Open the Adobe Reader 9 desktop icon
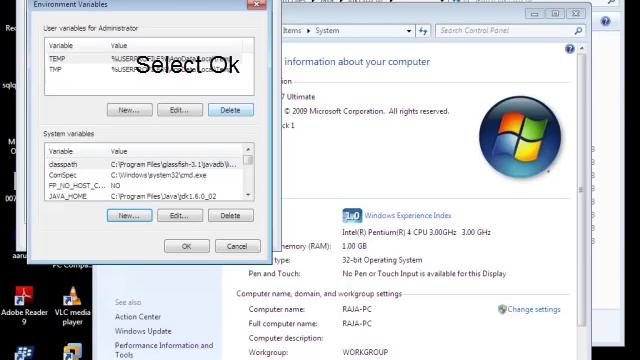This screenshot has height=360, width=640. pos(24,305)
